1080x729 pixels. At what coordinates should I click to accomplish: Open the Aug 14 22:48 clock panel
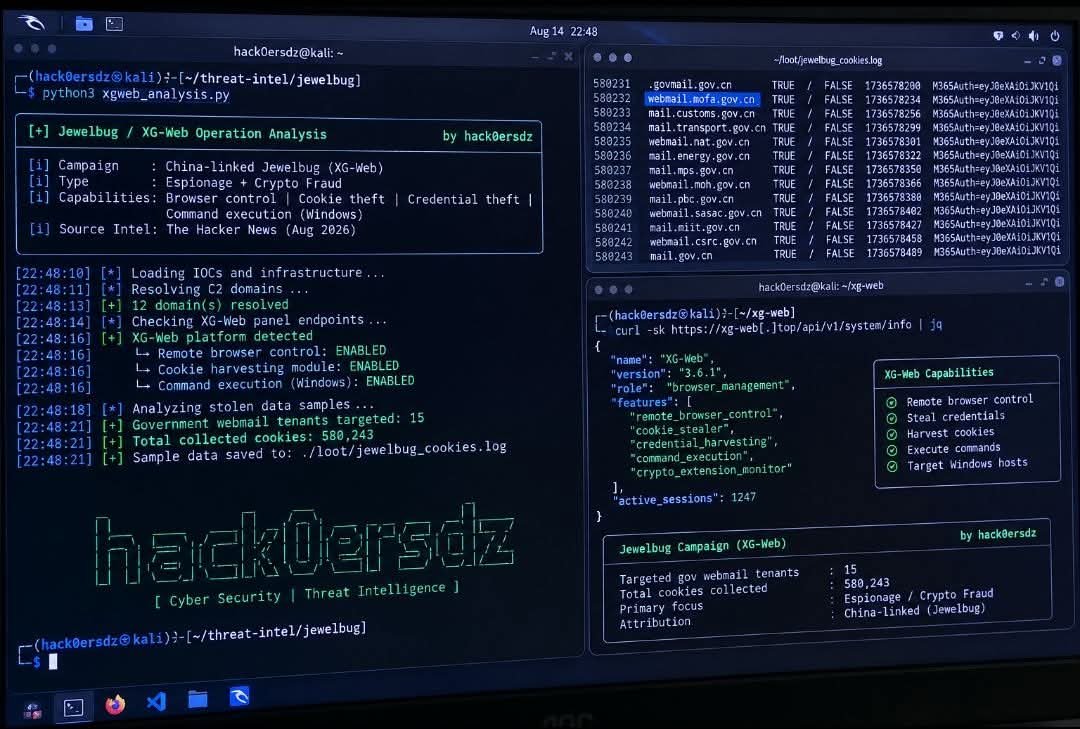coord(563,32)
